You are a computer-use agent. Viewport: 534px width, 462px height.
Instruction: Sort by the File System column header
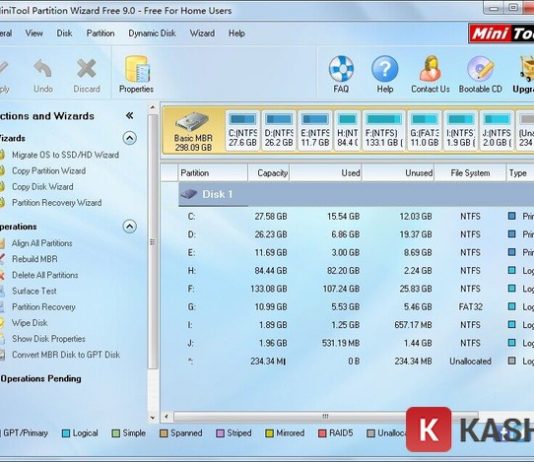coord(470,173)
